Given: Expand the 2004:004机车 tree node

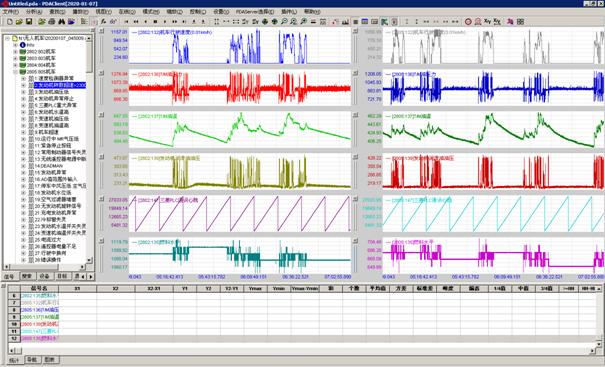Looking at the screenshot, I should pos(15,65).
